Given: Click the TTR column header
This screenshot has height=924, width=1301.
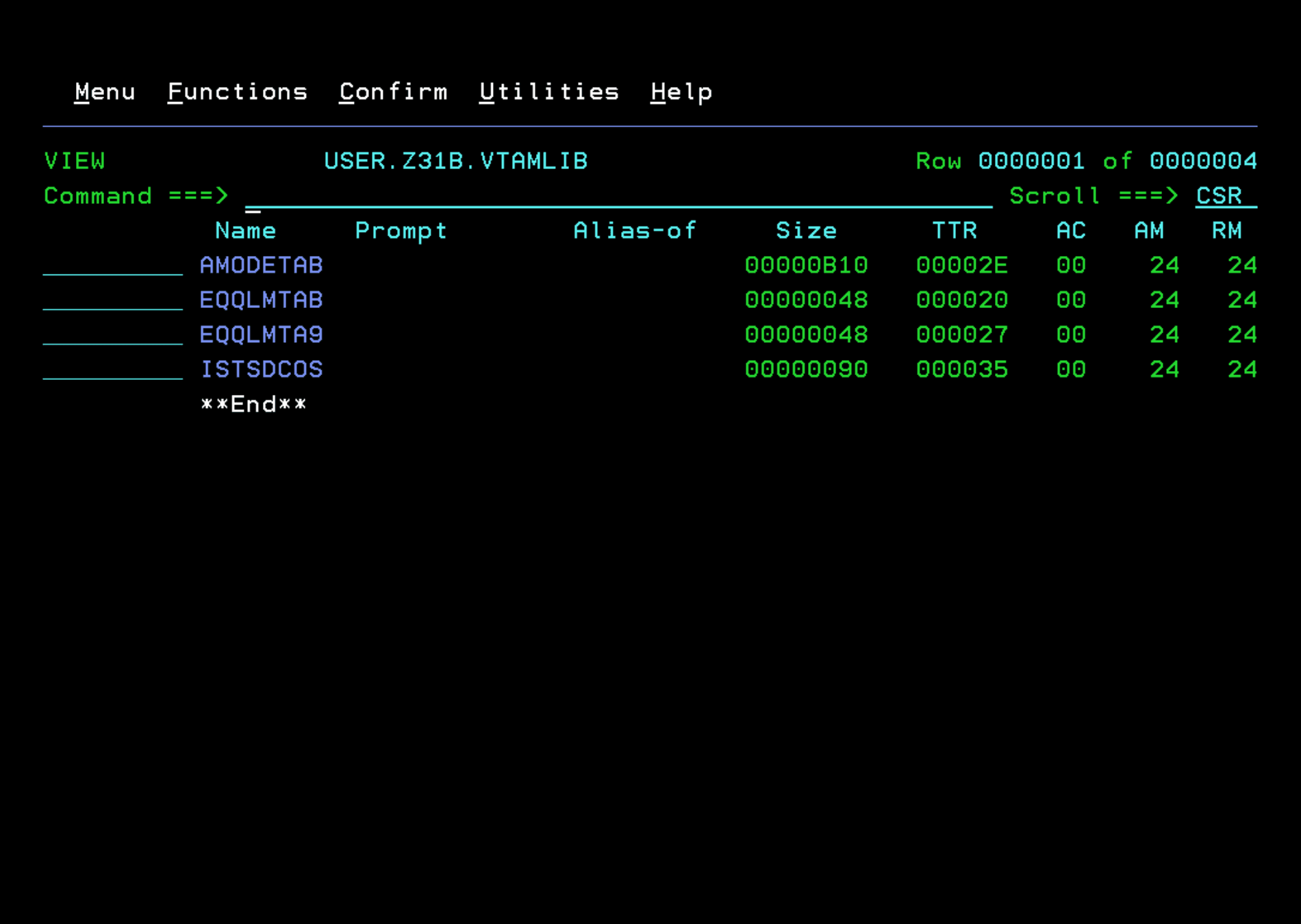Looking at the screenshot, I should (x=955, y=231).
